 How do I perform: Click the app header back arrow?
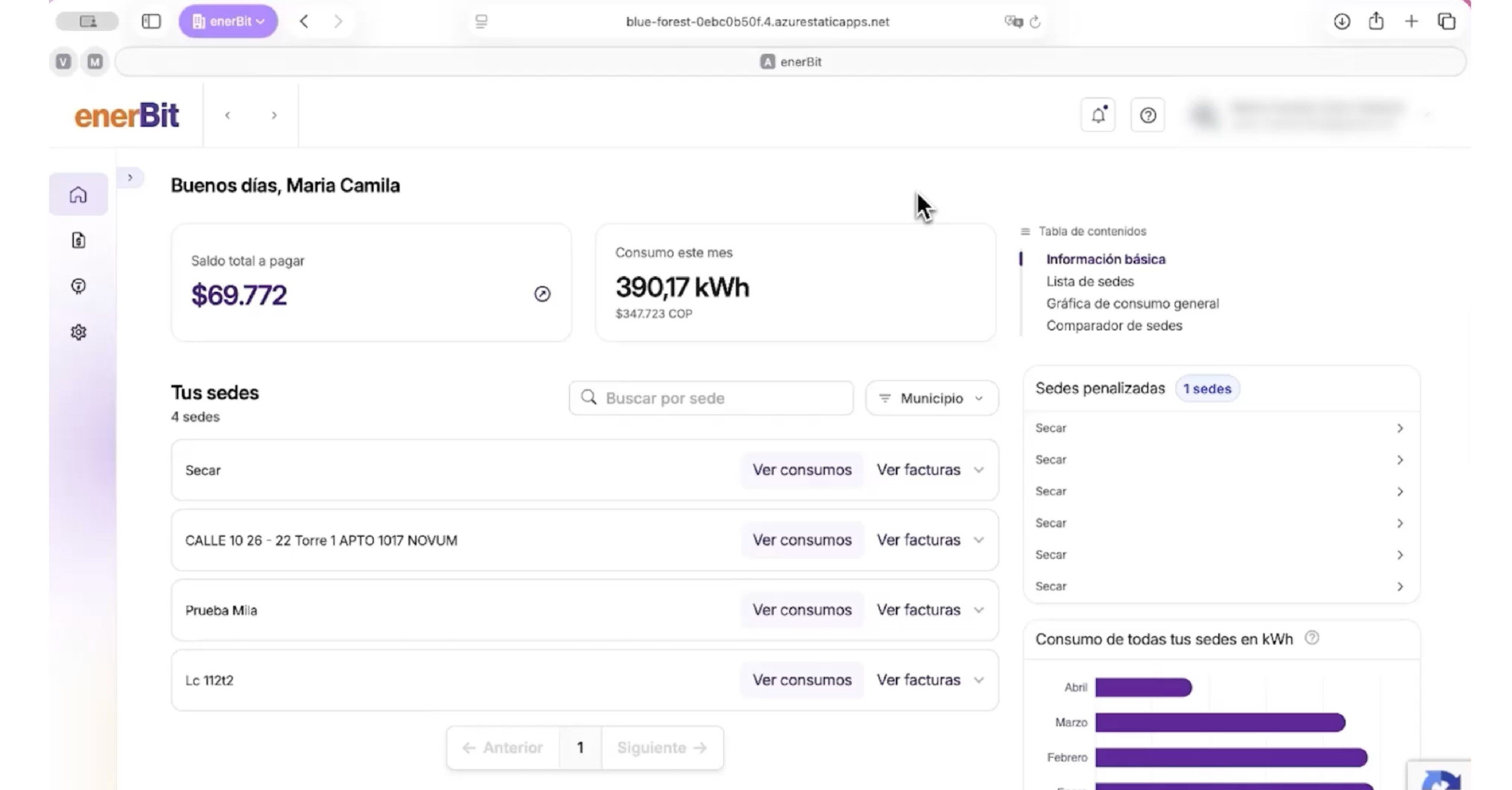pos(227,115)
